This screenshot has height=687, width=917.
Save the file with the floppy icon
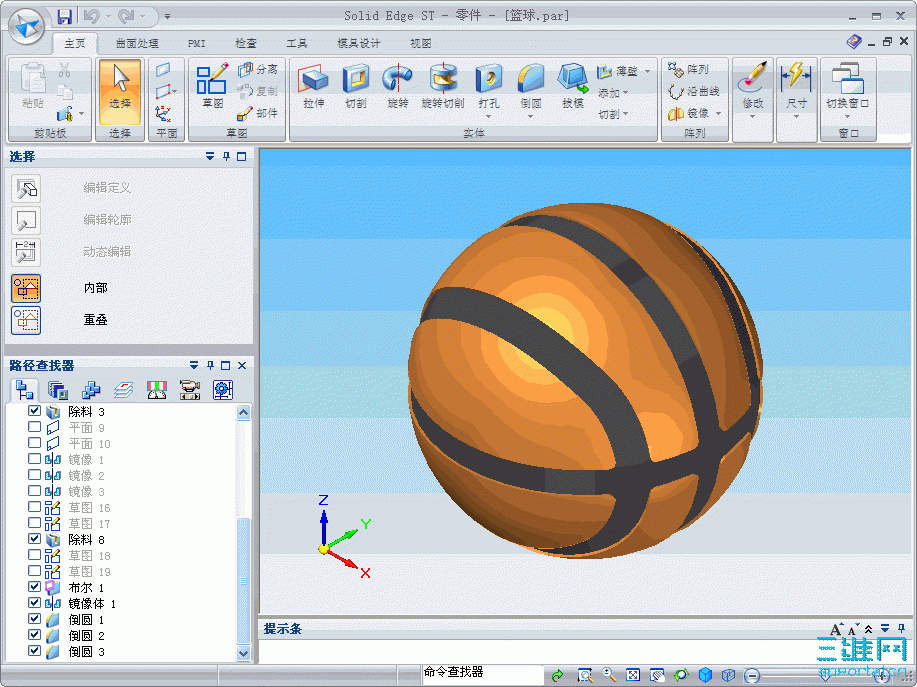[64, 16]
